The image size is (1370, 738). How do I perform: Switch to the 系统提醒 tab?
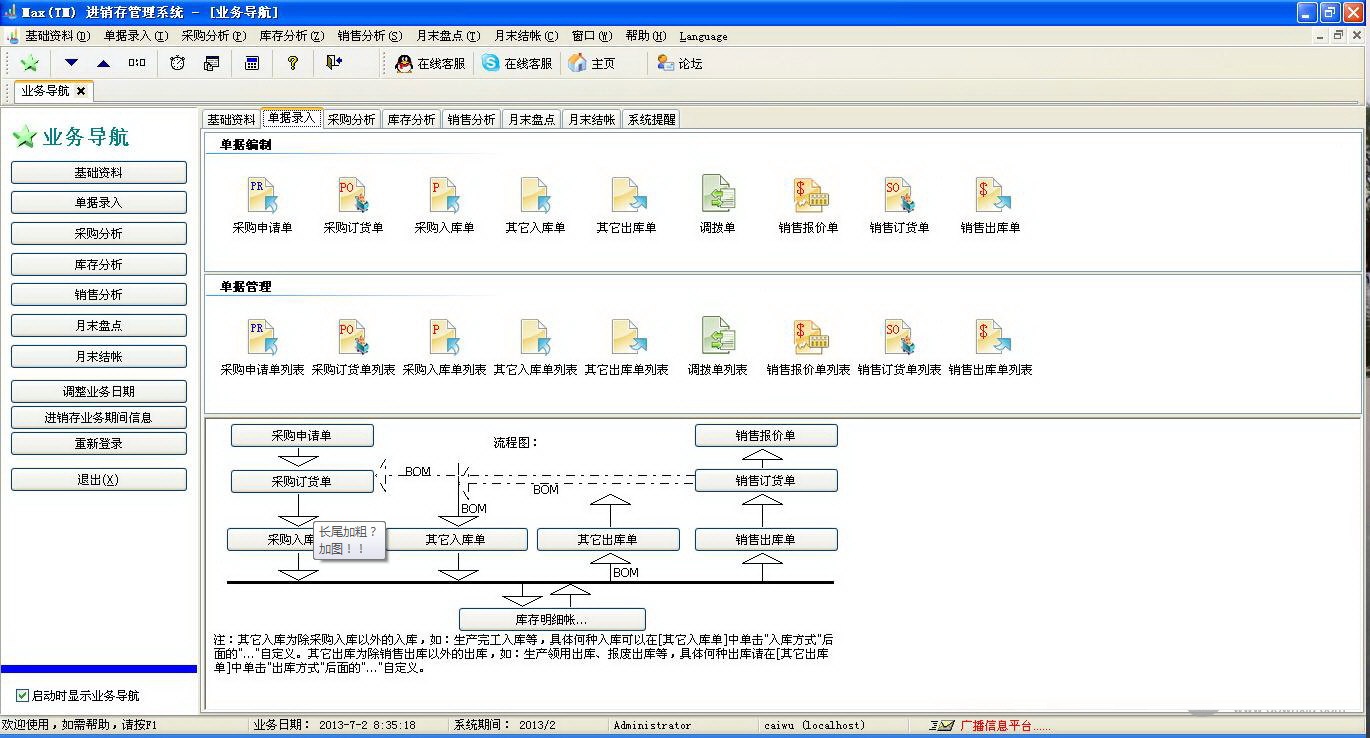652,119
